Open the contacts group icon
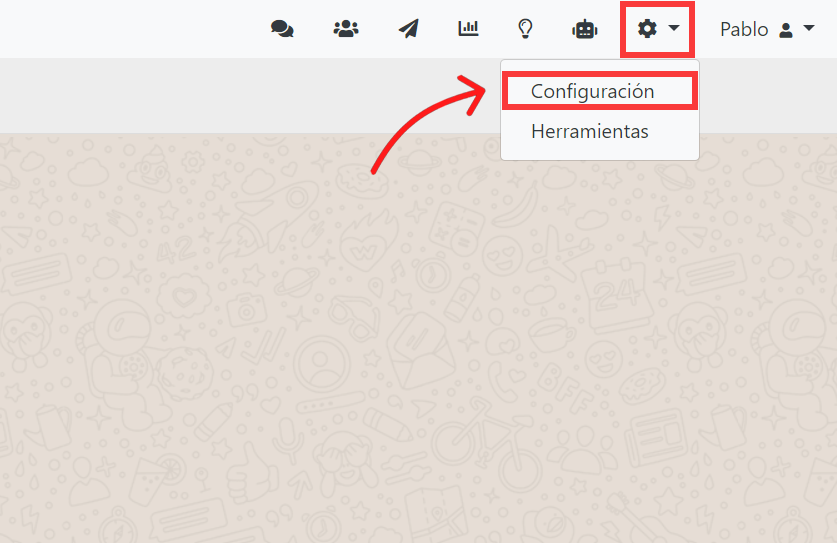This screenshot has height=543, width=837. pyautogui.click(x=346, y=29)
